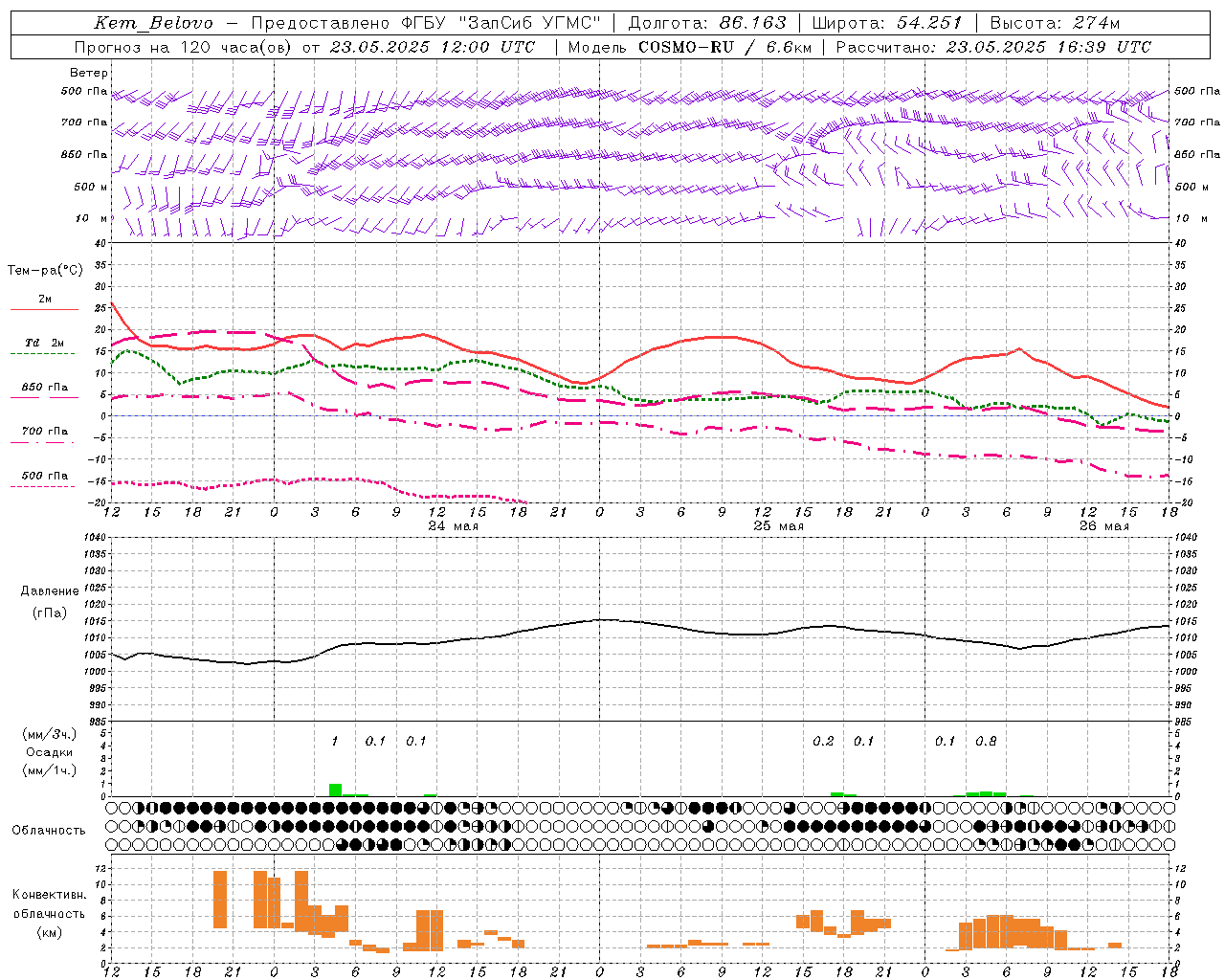The height and width of the screenshot is (980, 1225).
Task: Click the Осадки precipitation label
Action: [50, 752]
